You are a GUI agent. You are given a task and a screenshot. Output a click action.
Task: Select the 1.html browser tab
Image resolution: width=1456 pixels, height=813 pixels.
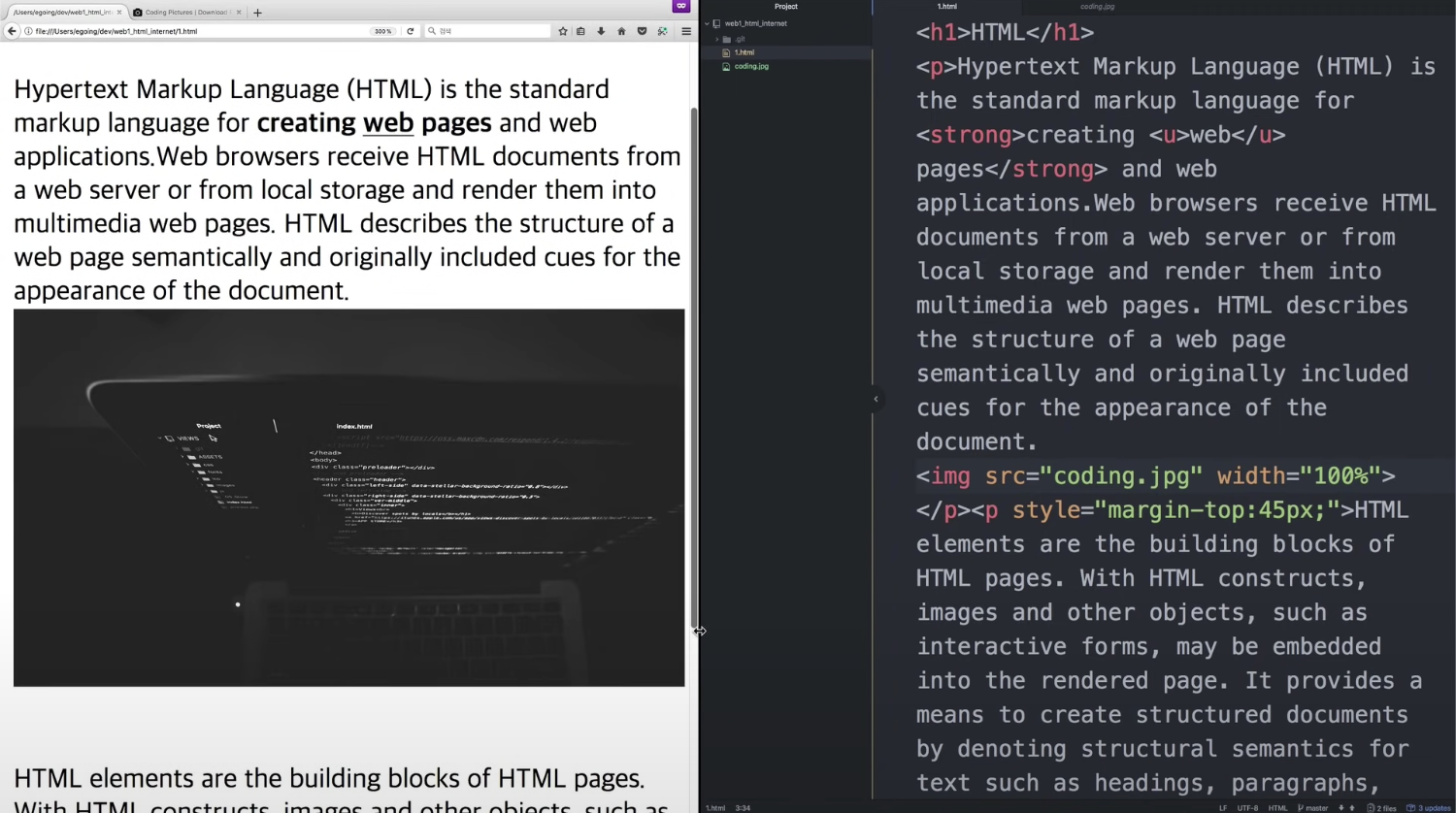click(x=64, y=13)
